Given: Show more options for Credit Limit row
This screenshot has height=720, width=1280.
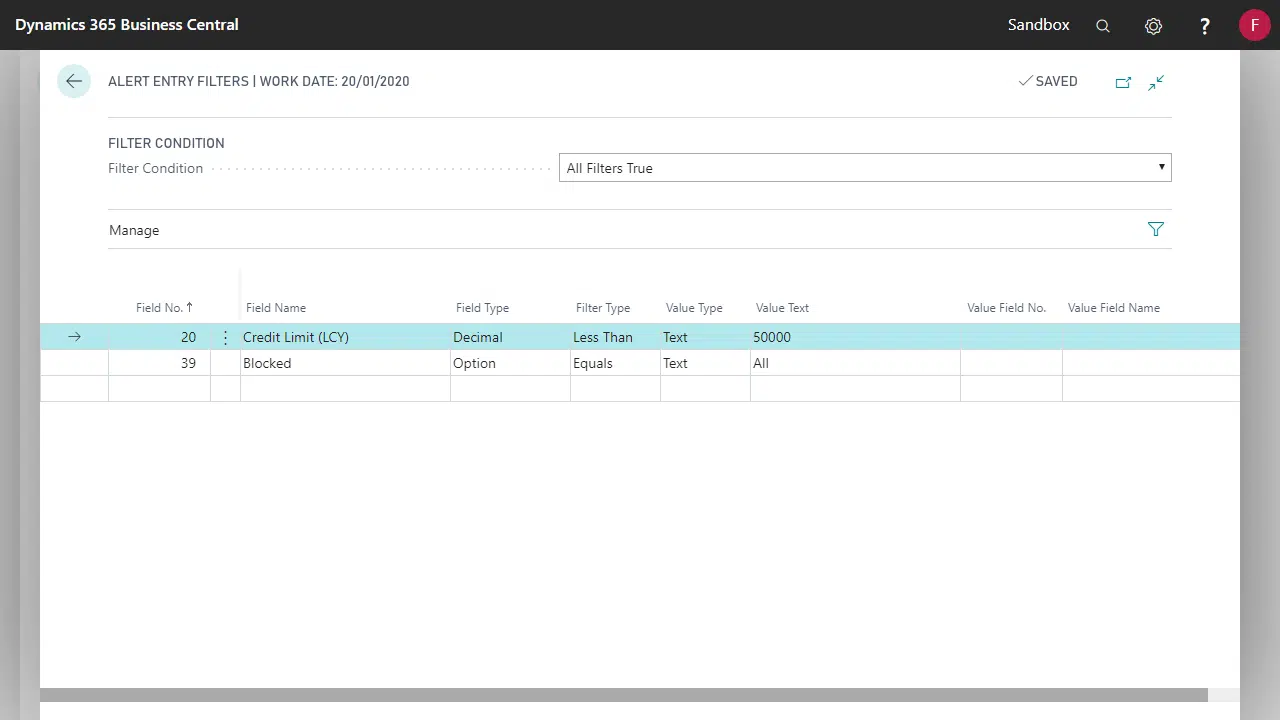Looking at the screenshot, I should click(x=225, y=338).
